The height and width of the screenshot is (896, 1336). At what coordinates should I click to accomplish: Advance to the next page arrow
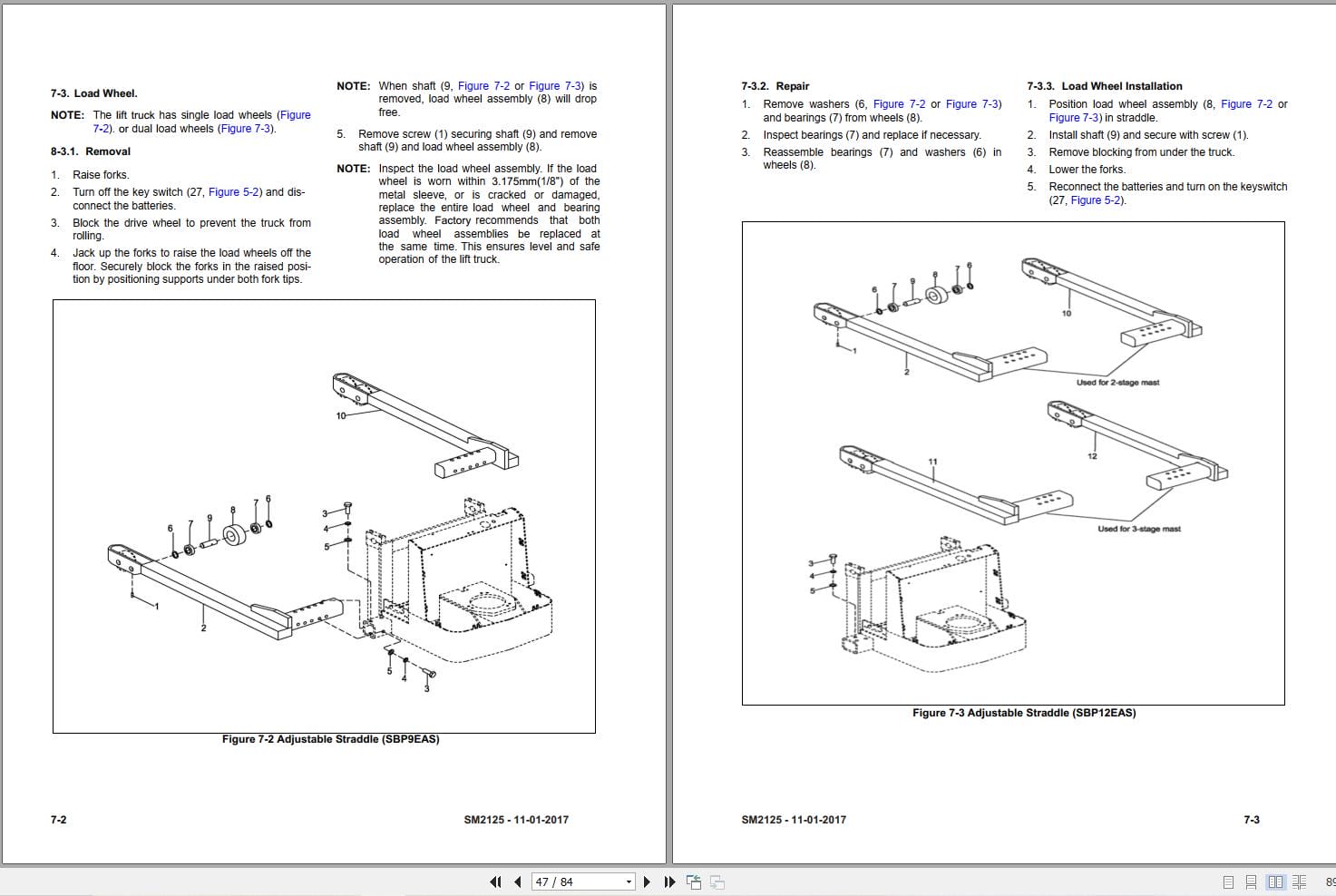coord(647,881)
